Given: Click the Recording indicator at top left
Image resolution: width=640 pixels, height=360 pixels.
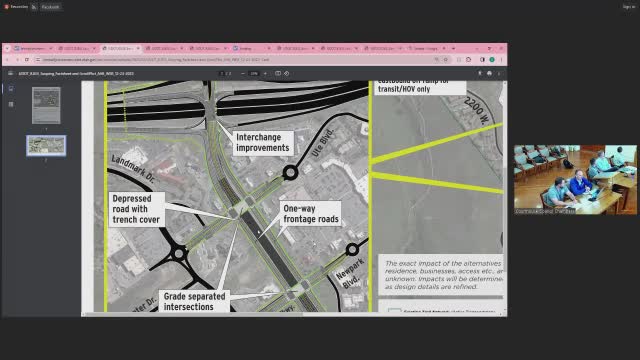Looking at the screenshot, I should click(15, 7).
